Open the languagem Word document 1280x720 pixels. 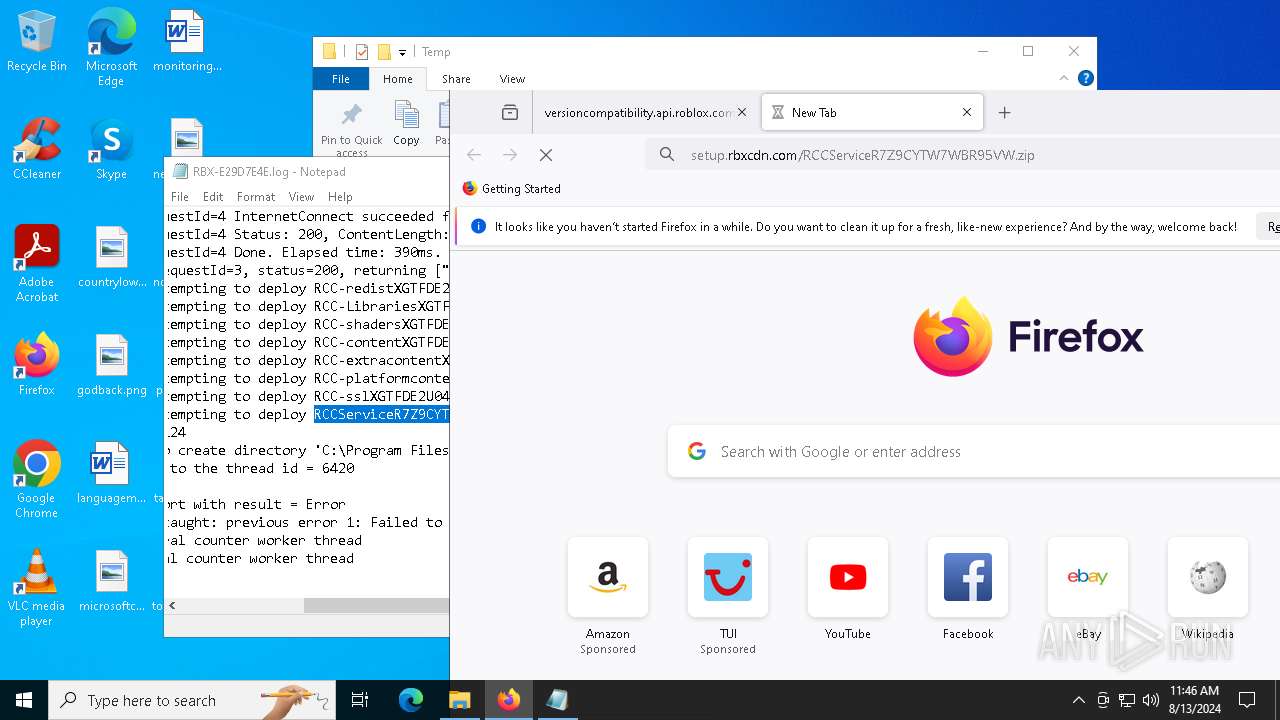tap(112, 472)
